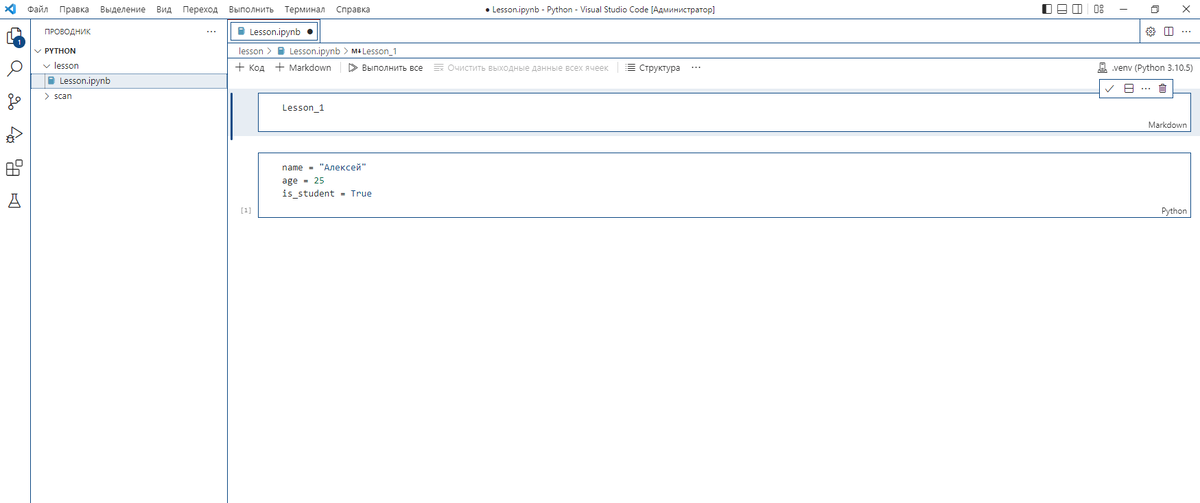Open more cell actions ellipsis
Screen dimensions: 1200x503
(1145, 89)
